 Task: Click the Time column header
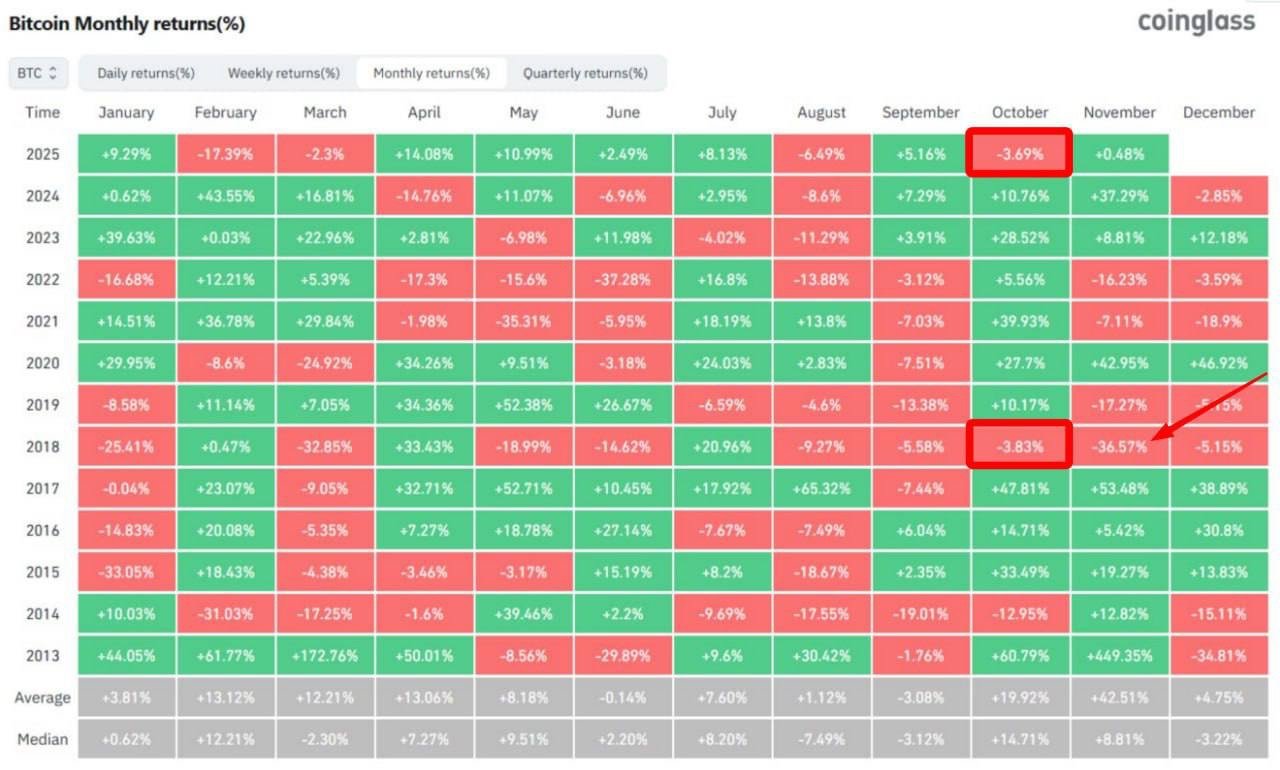[43, 112]
